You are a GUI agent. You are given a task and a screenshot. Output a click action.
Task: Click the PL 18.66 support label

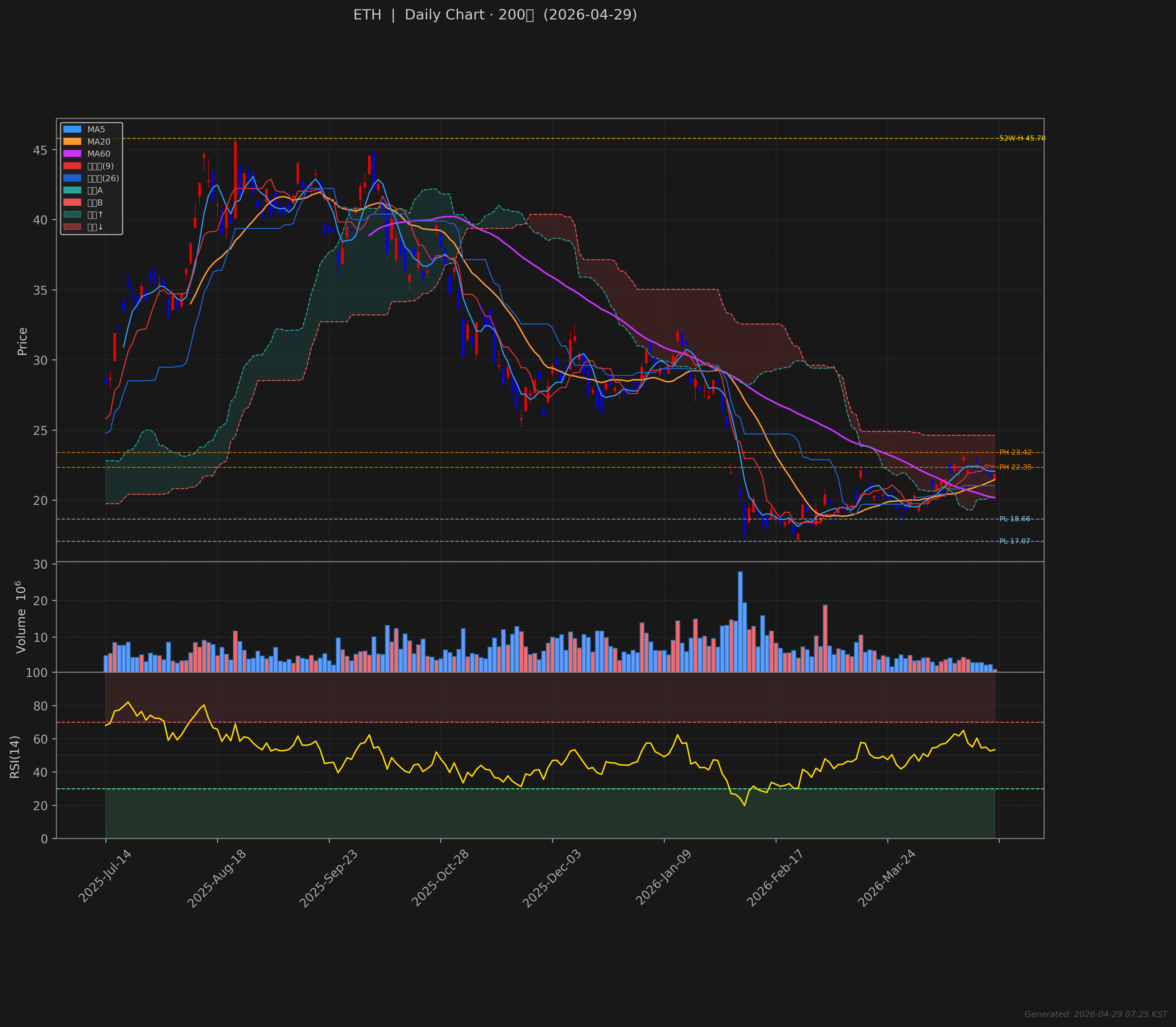point(1014,519)
